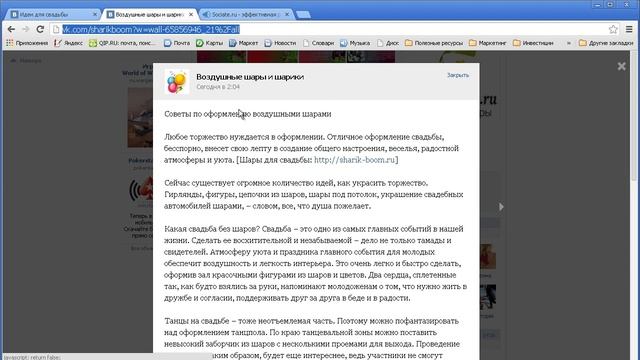Close the Sociate.ru tab

[287, 14]
